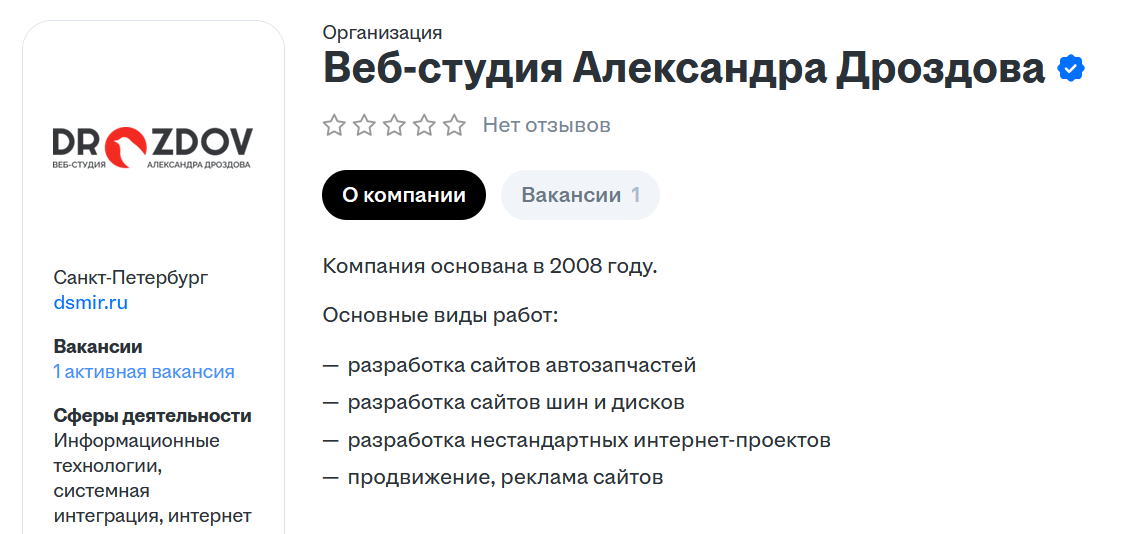Open the "О компании" tab
The height and width of the screenshot is (534, 1140).
[403, 195]
